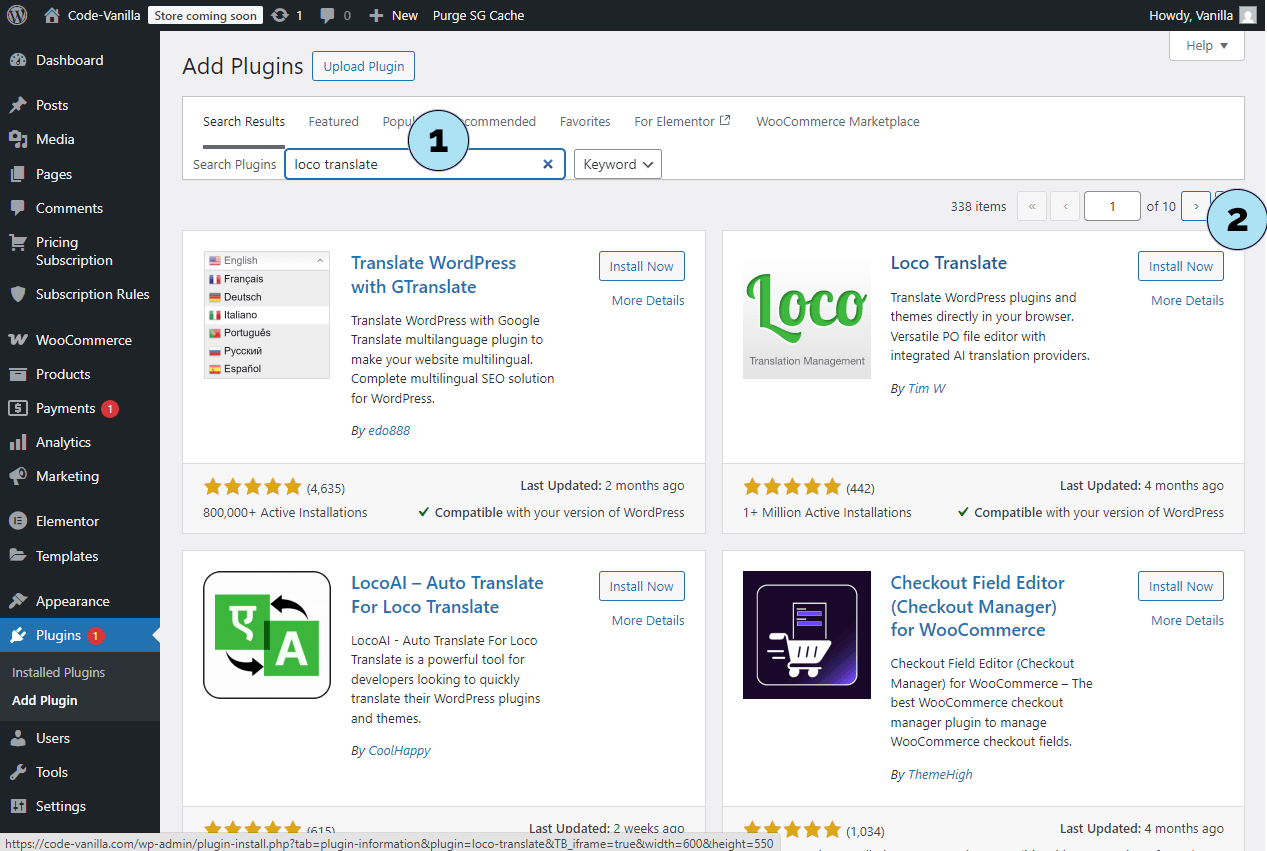Open the WooCommerce sidebar menu
This screenshot has width=1267, height=851.
[x=82, y=340]
